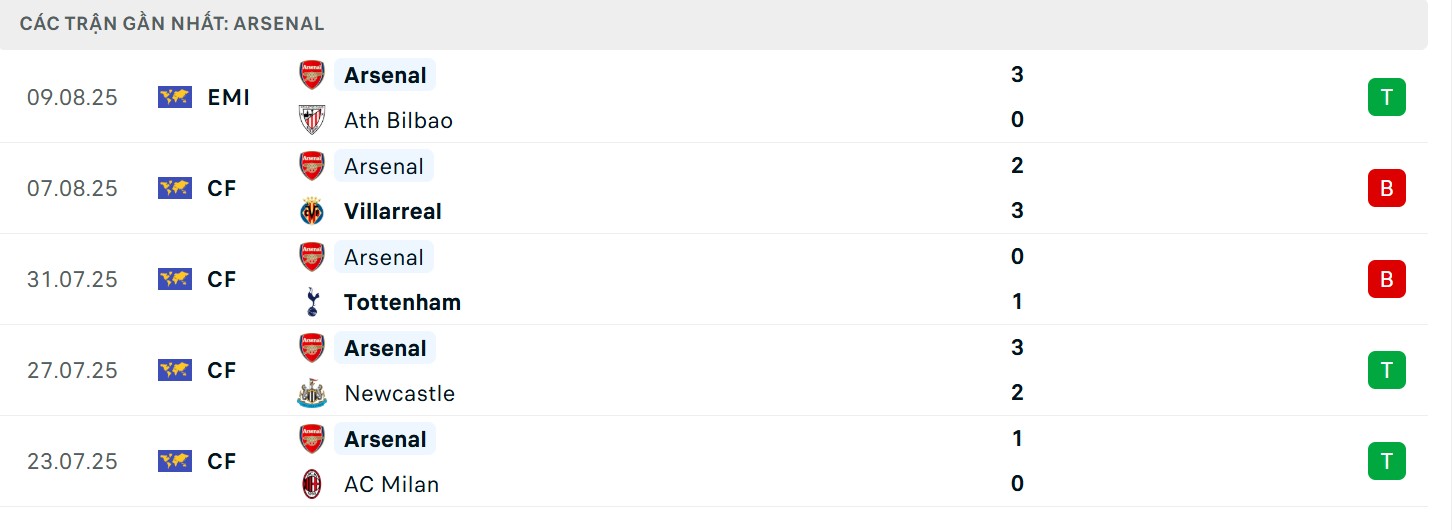This screenshot has height=530, width=1452.
Task: Click the green T badge for AC Milan match
Action: 1386,461
